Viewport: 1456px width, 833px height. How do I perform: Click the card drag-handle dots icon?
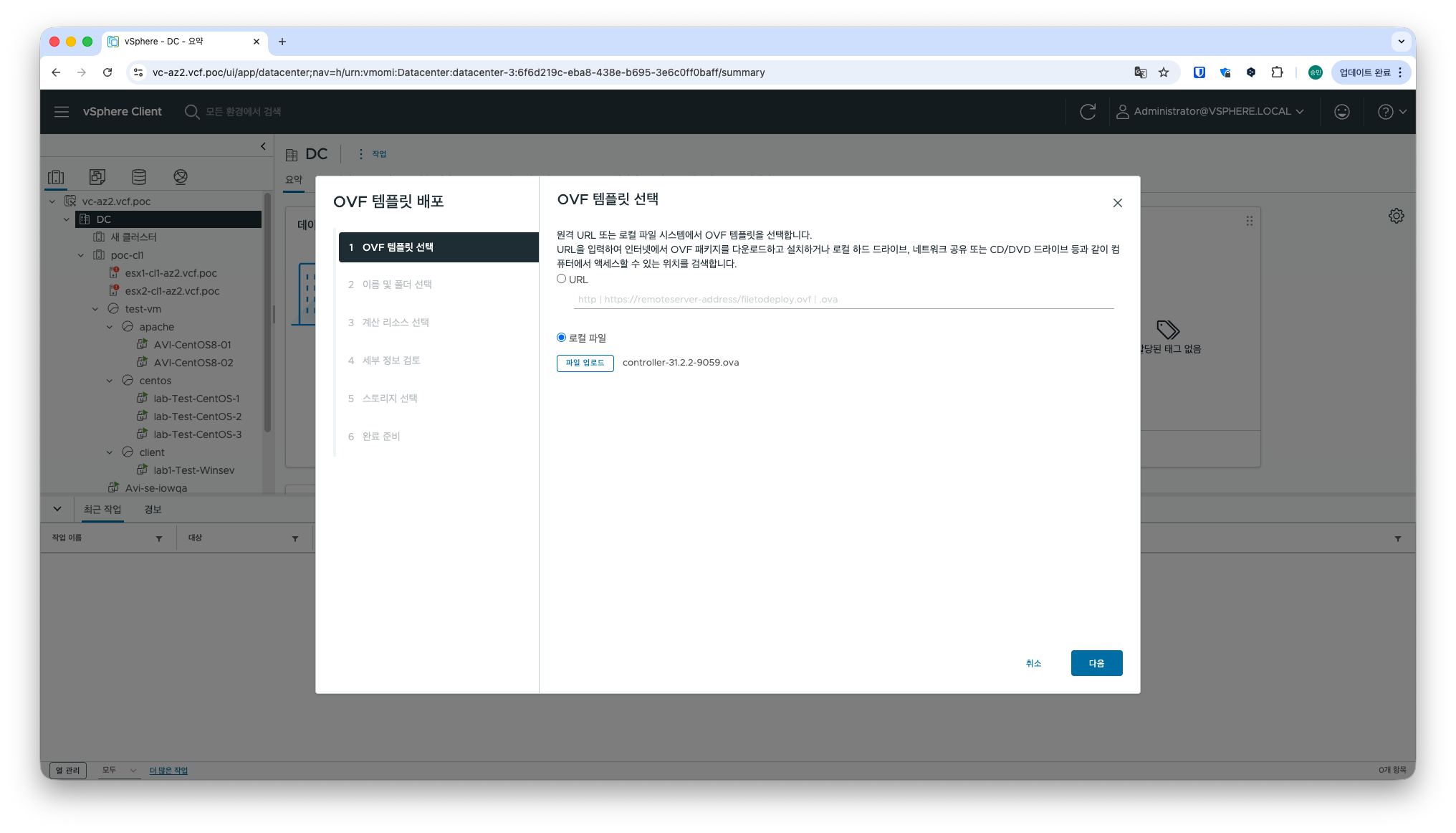click(1250, 221)
